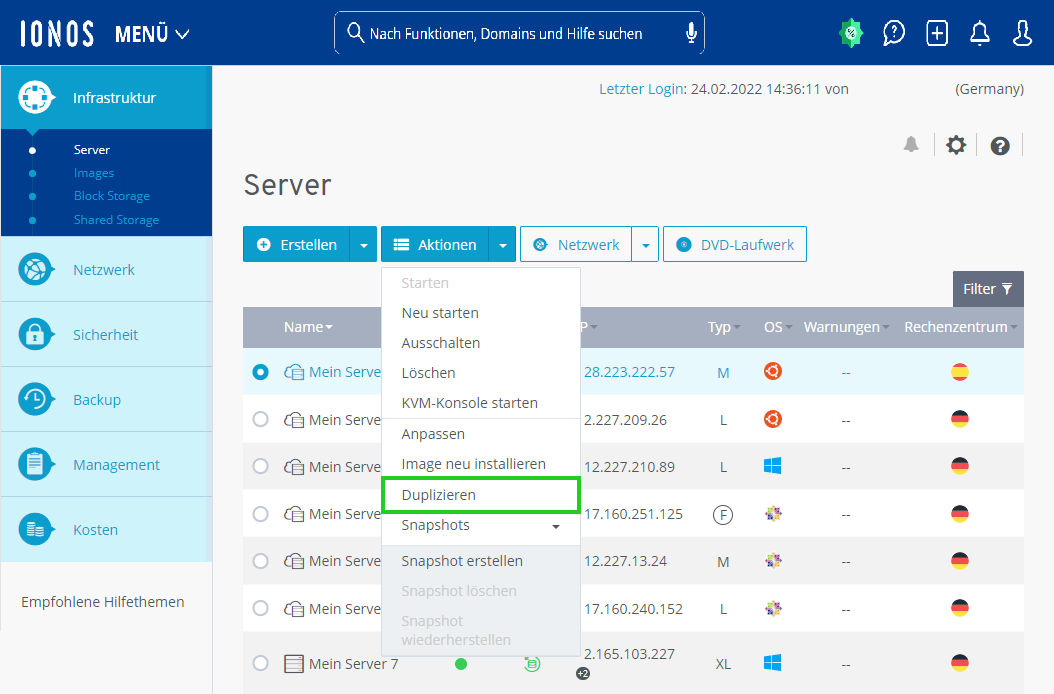Screen dimensions: 1054x694
Task: Open Backup section in sidebar
Action: click(106, 399)
